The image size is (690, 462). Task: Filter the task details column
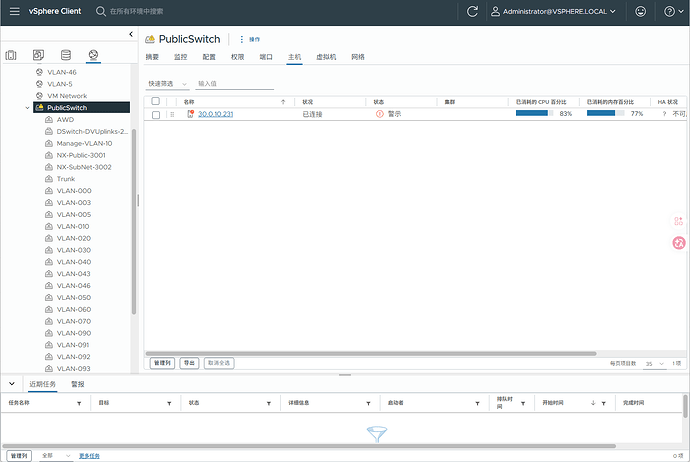(x=368, y=403)
